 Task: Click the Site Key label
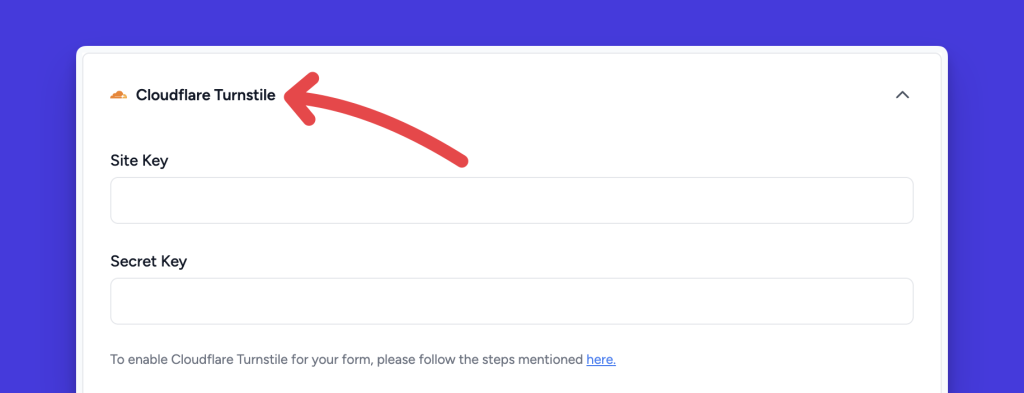(139, 161)
